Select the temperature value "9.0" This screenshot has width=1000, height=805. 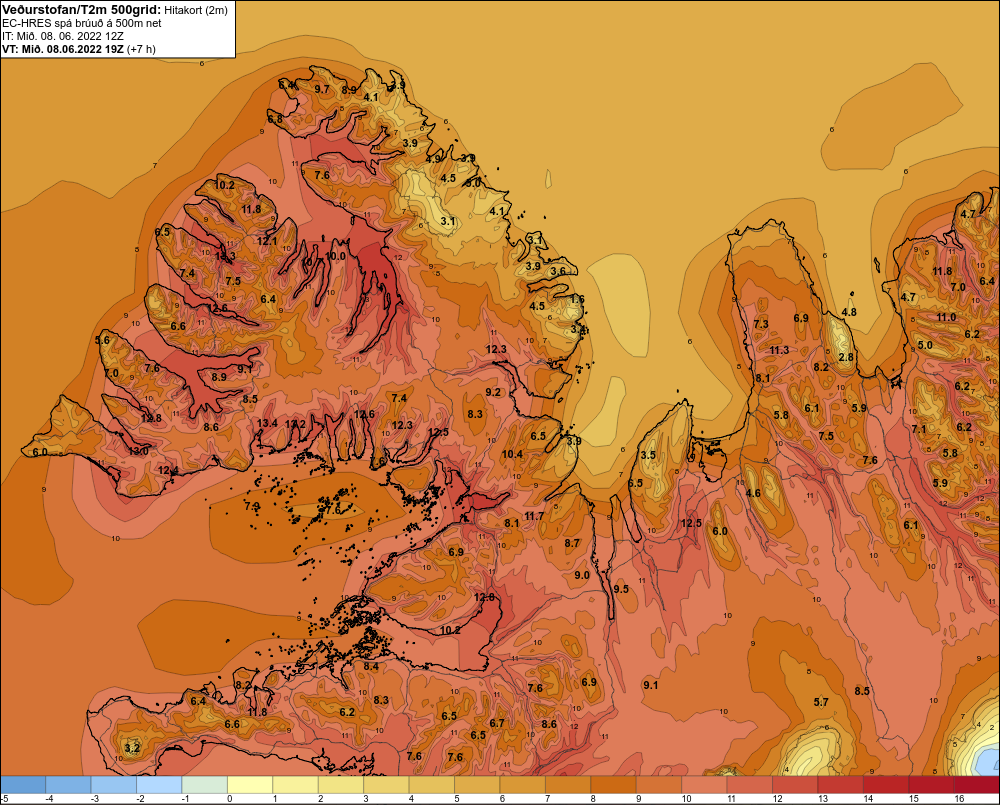pos(582,575)
